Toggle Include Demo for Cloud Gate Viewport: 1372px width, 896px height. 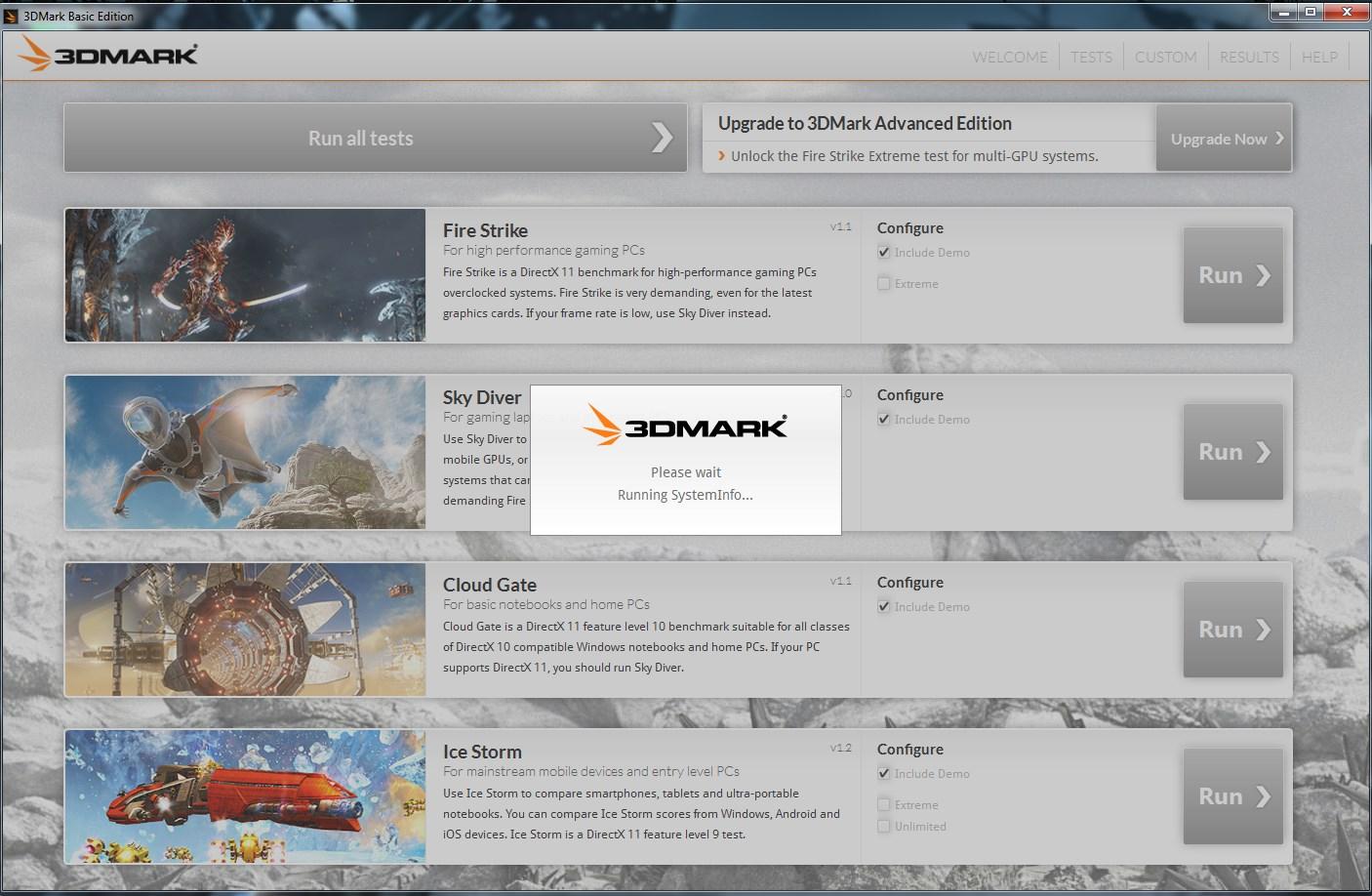(x=884, y=606)
